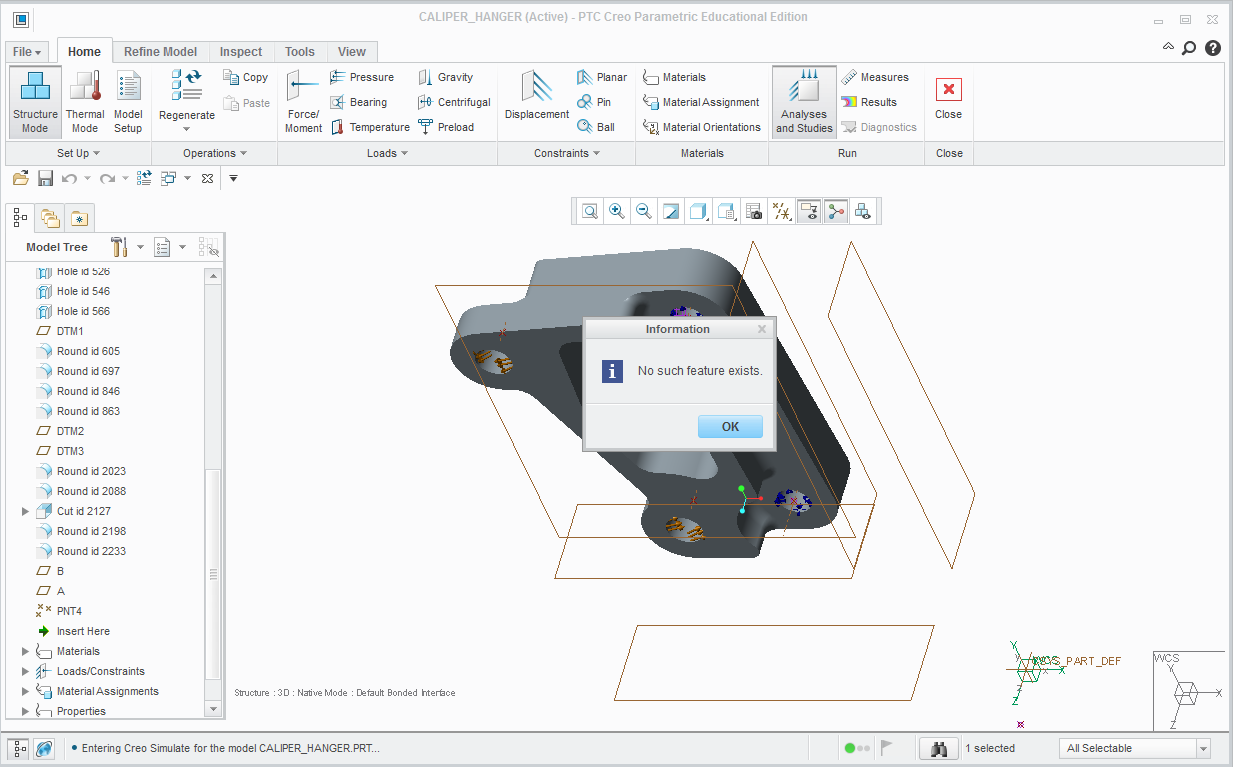
Task: Toggle the model tree pane button in status bar
Action: click(x=19, y=748)
